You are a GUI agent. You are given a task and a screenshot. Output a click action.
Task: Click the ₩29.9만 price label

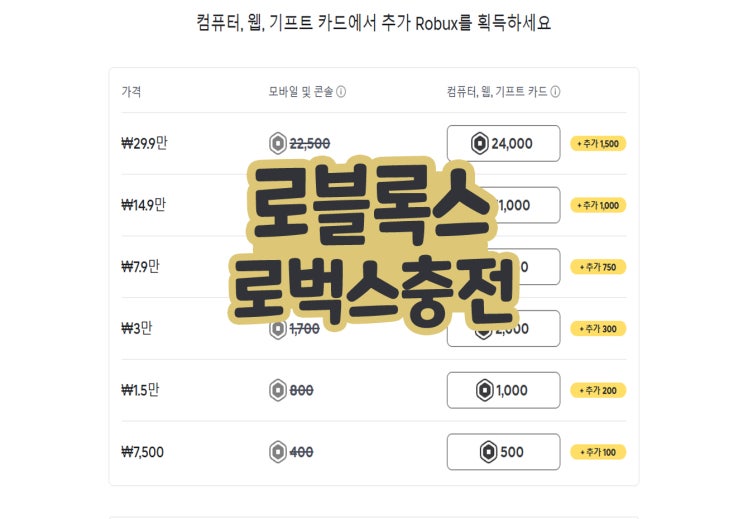pos(144,143)
